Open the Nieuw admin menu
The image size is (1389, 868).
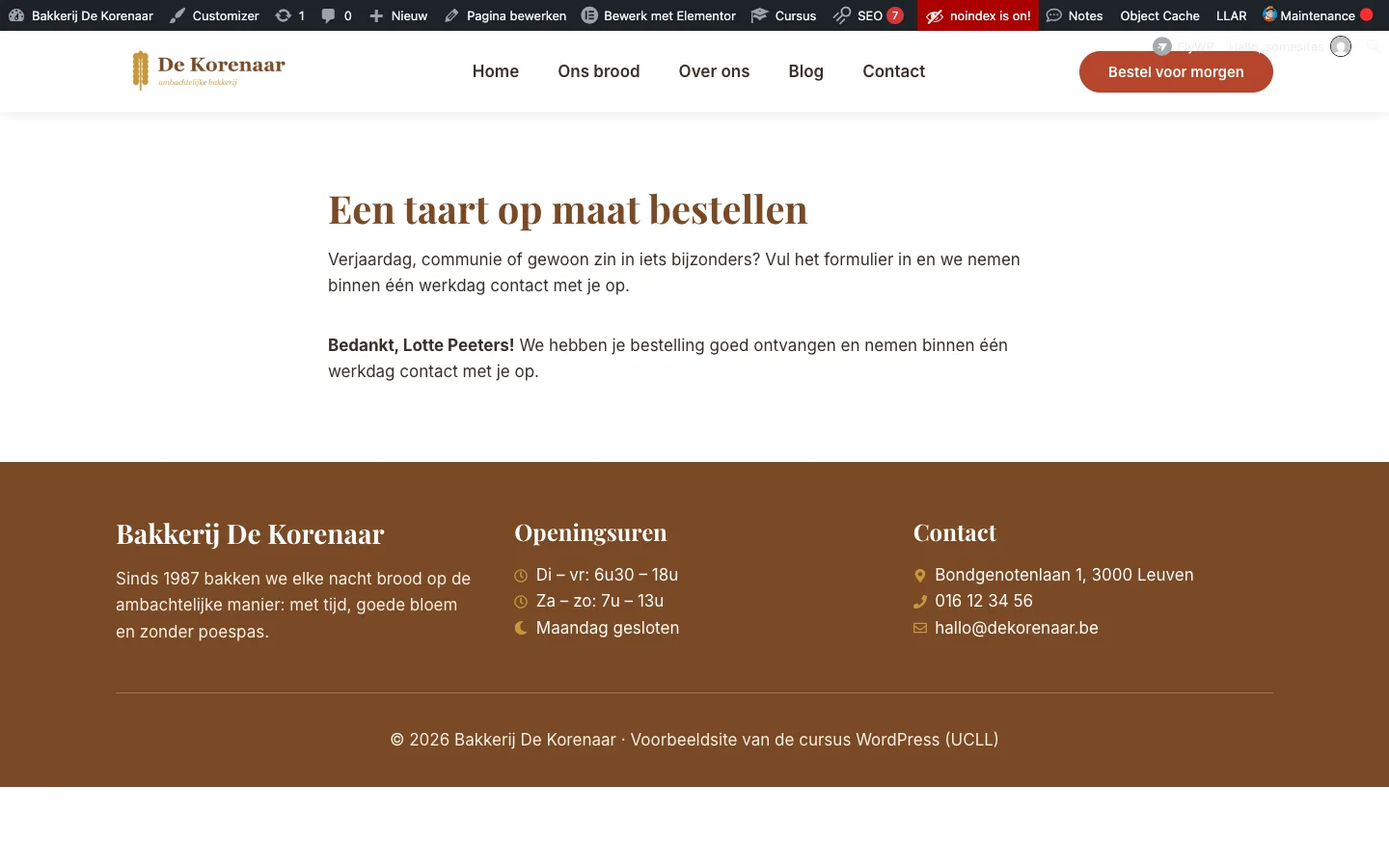click(398, 15)
